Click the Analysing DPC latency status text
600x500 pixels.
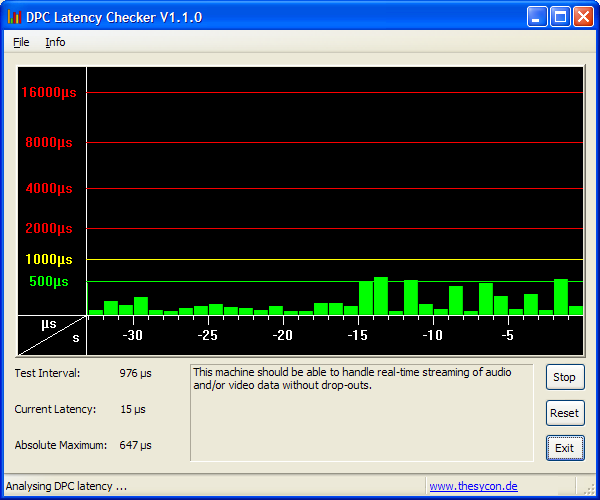66,486
